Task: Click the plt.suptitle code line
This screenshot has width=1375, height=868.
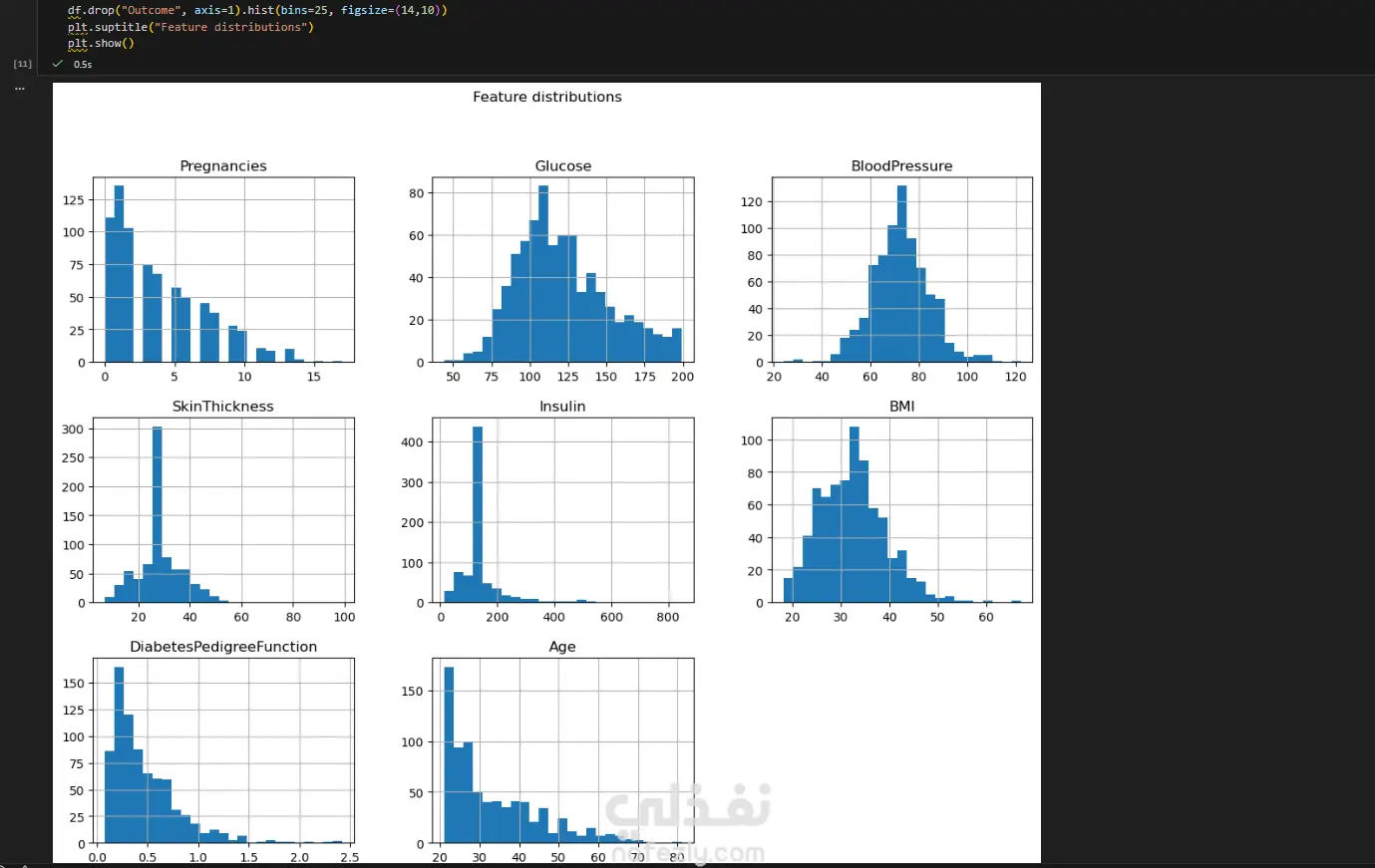Action: 190,27
